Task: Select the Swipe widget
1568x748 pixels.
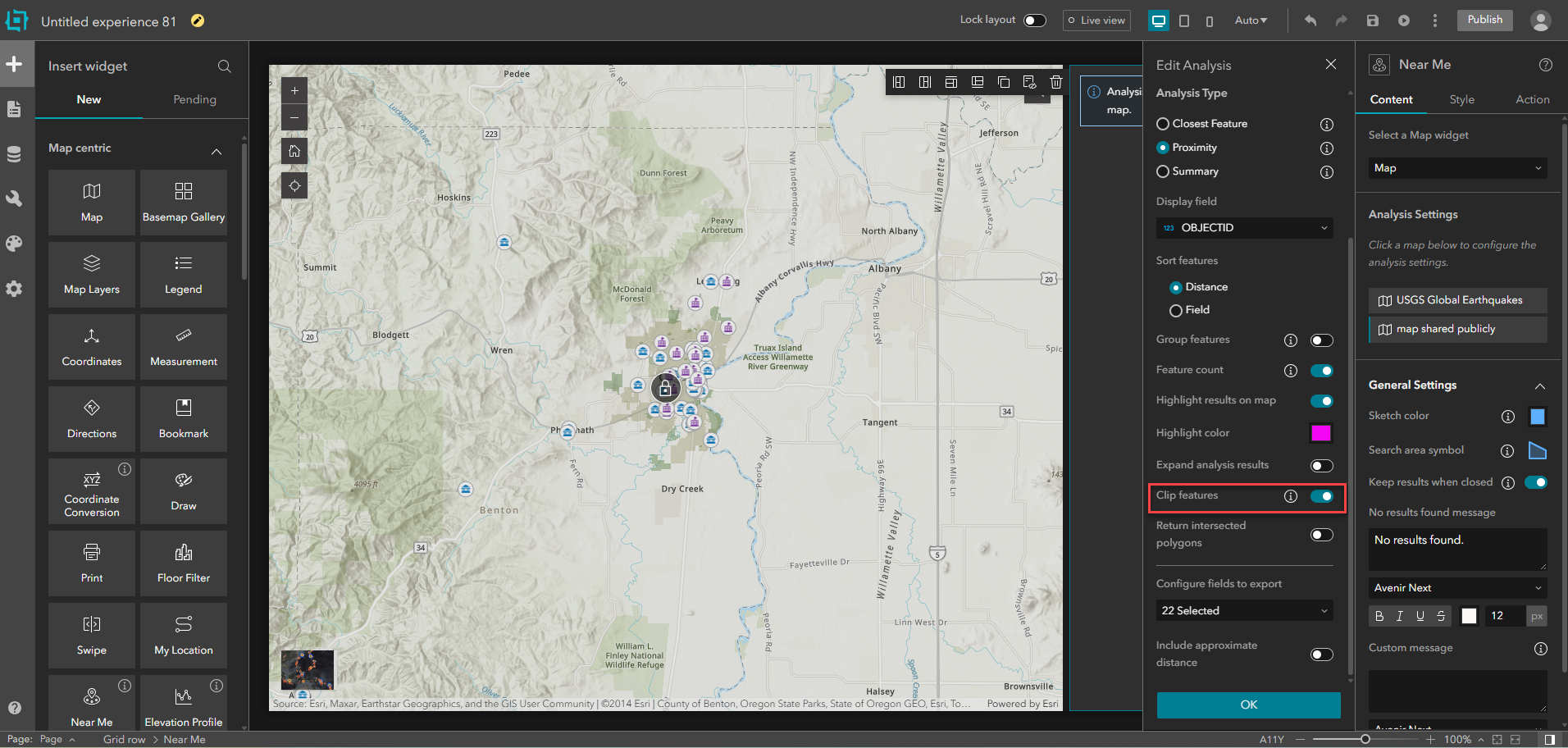Action: point(92,636)
